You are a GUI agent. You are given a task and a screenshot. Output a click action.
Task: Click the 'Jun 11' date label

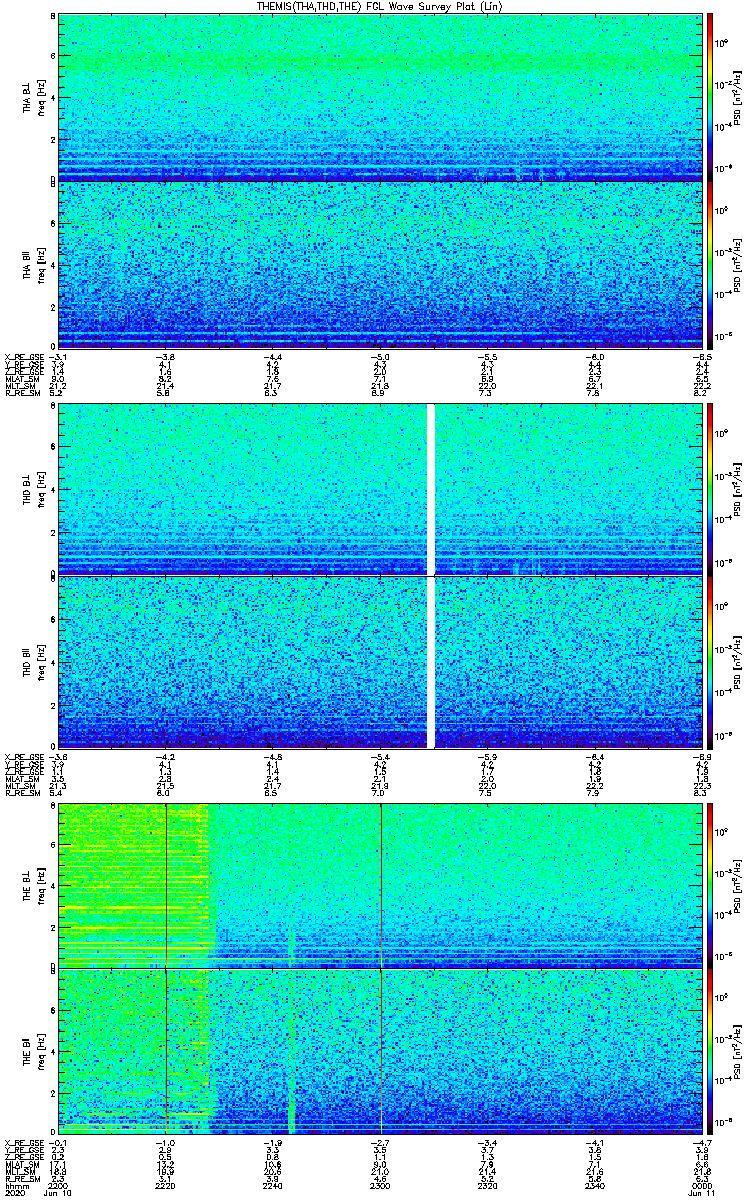click(700, 1194)
